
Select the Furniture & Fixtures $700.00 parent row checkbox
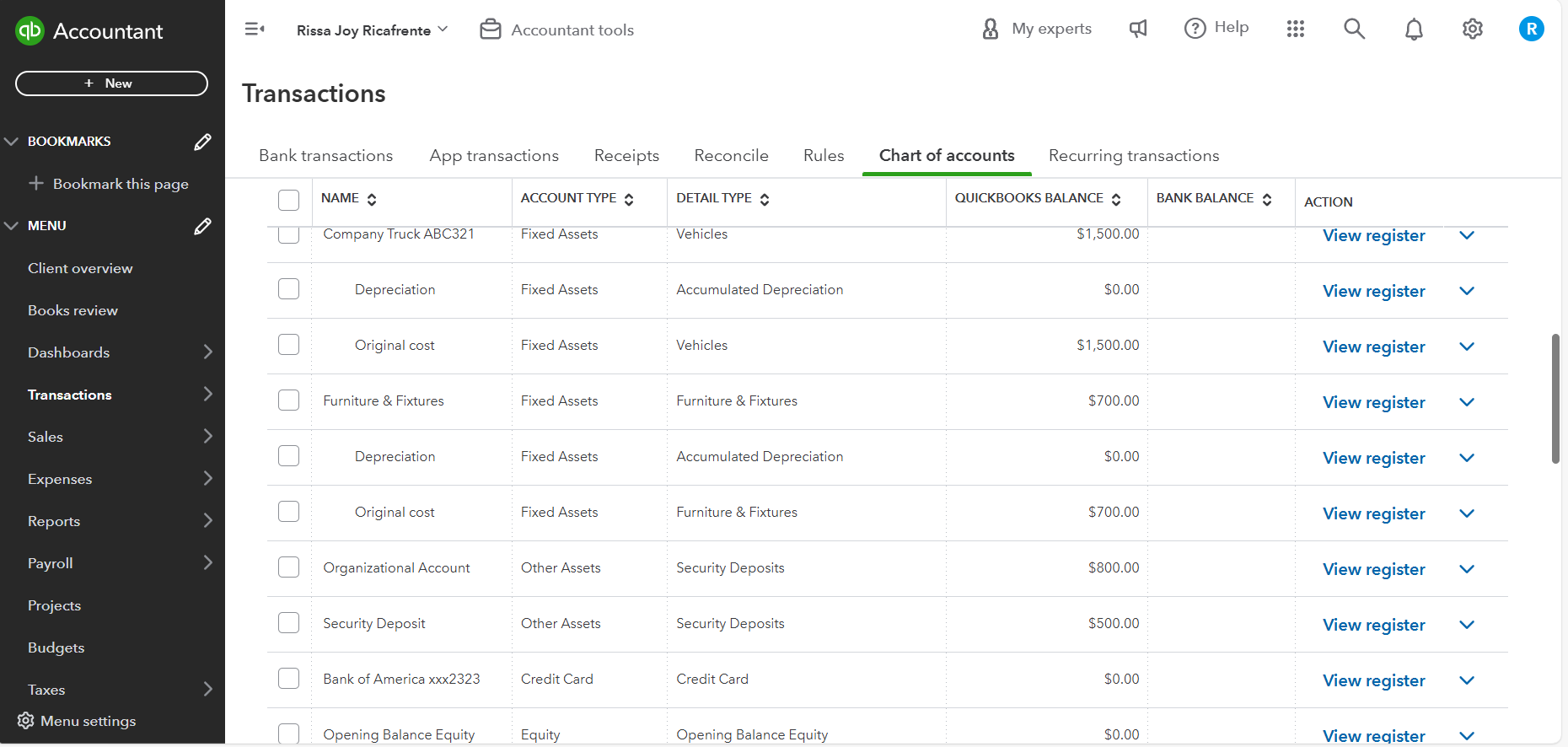(289, 400)
